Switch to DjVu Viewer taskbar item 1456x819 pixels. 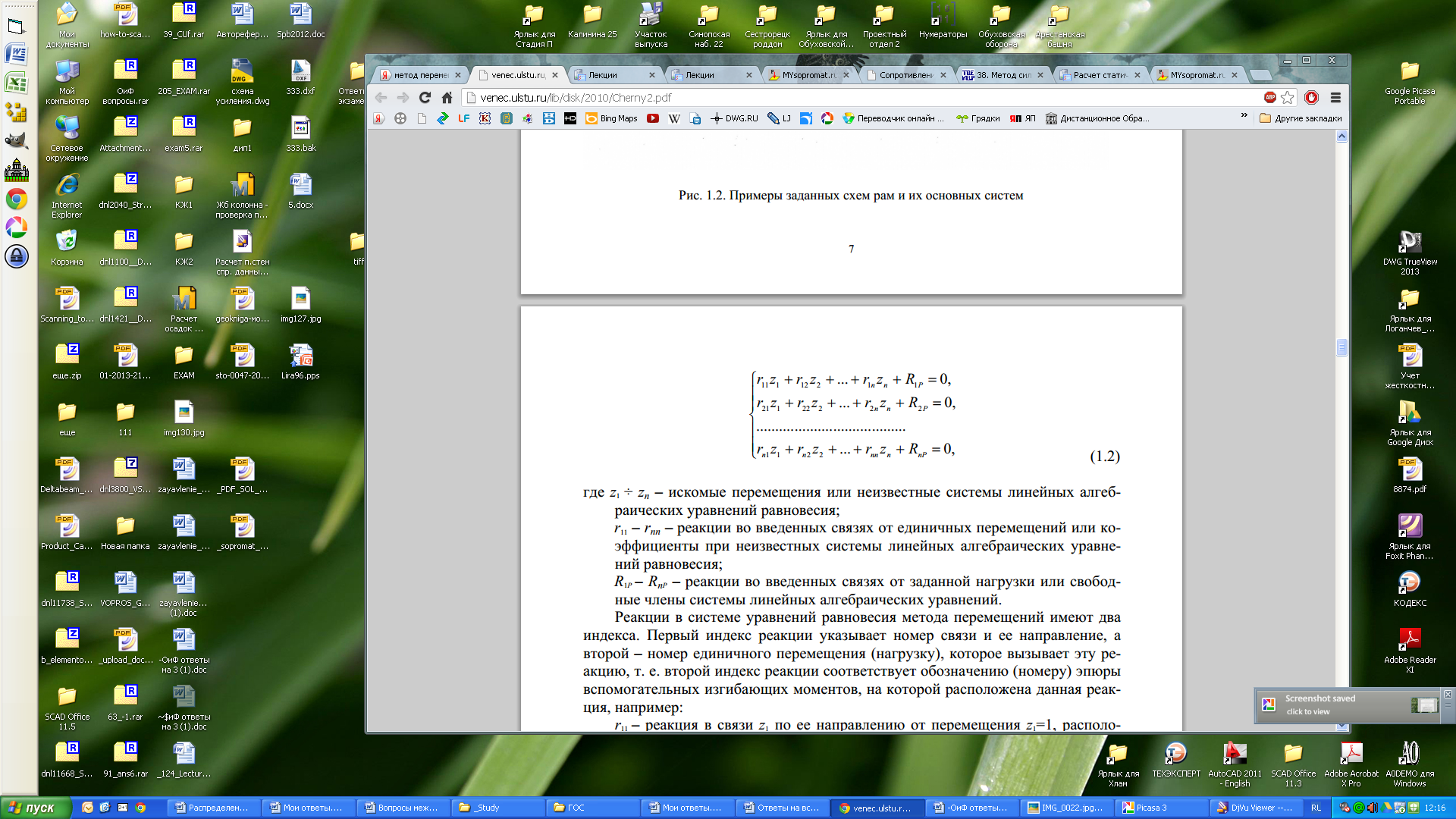point(1257,808)
